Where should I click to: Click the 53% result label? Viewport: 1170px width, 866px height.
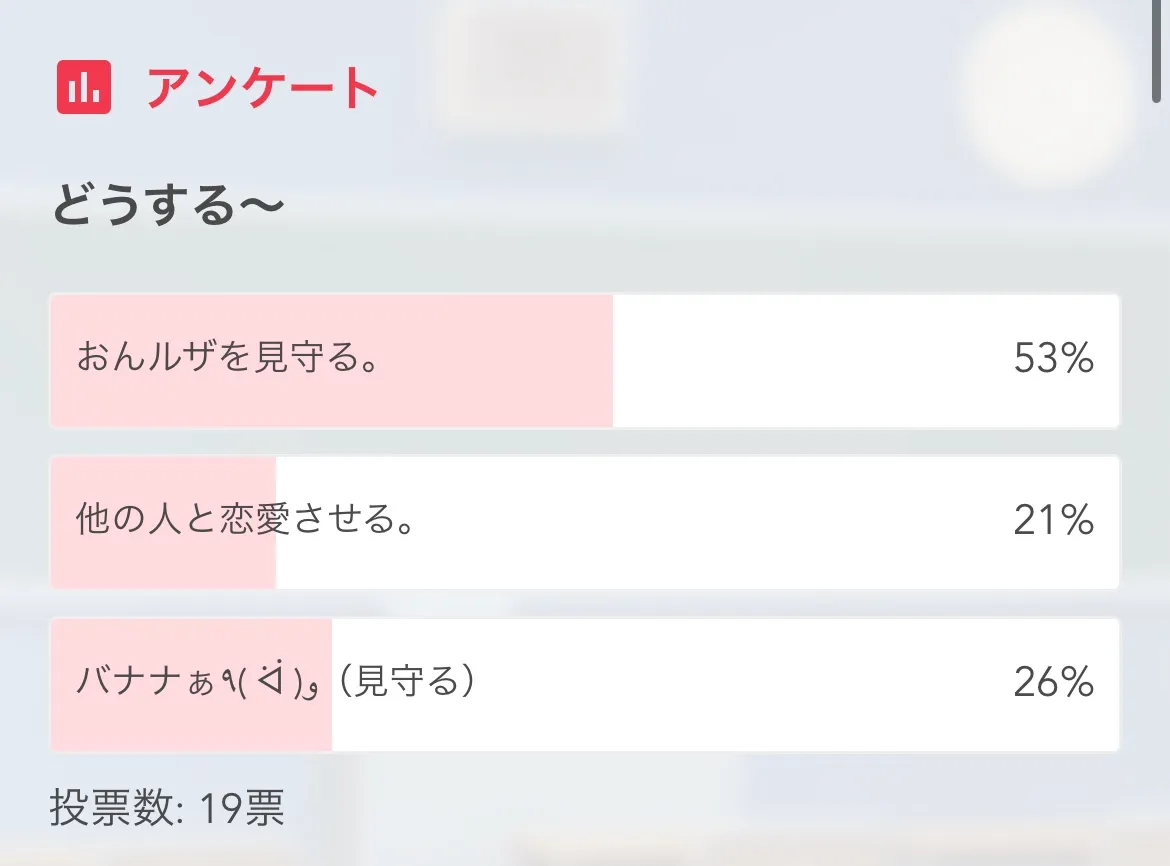coord(1053,358)
